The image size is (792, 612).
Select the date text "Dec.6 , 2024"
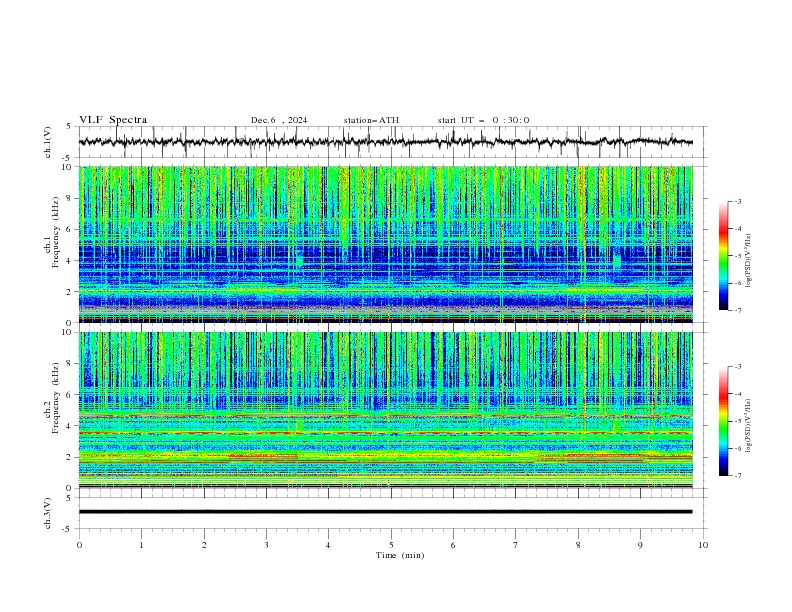click(x=279, y=120)
